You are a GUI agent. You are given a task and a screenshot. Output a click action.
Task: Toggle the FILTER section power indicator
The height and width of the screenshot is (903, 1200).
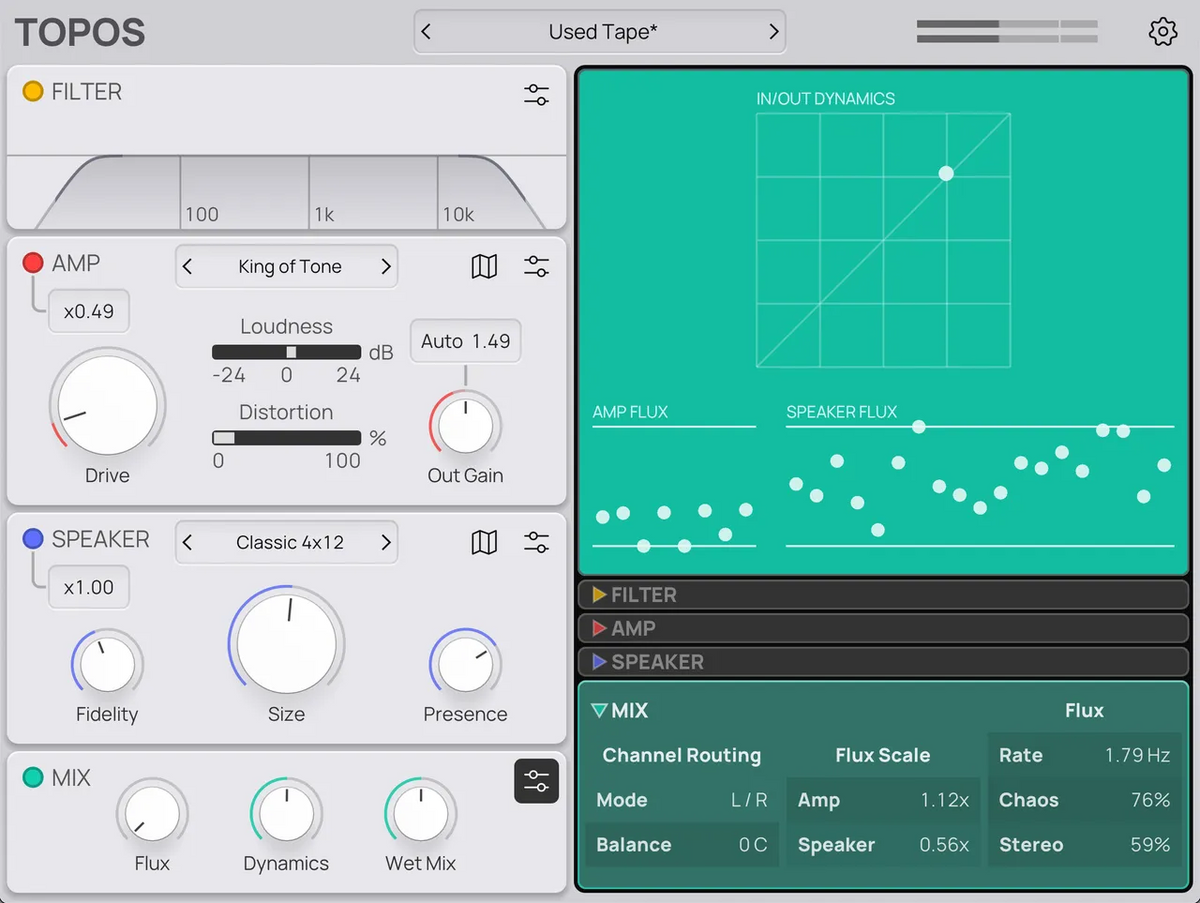(x=33, y=92)
